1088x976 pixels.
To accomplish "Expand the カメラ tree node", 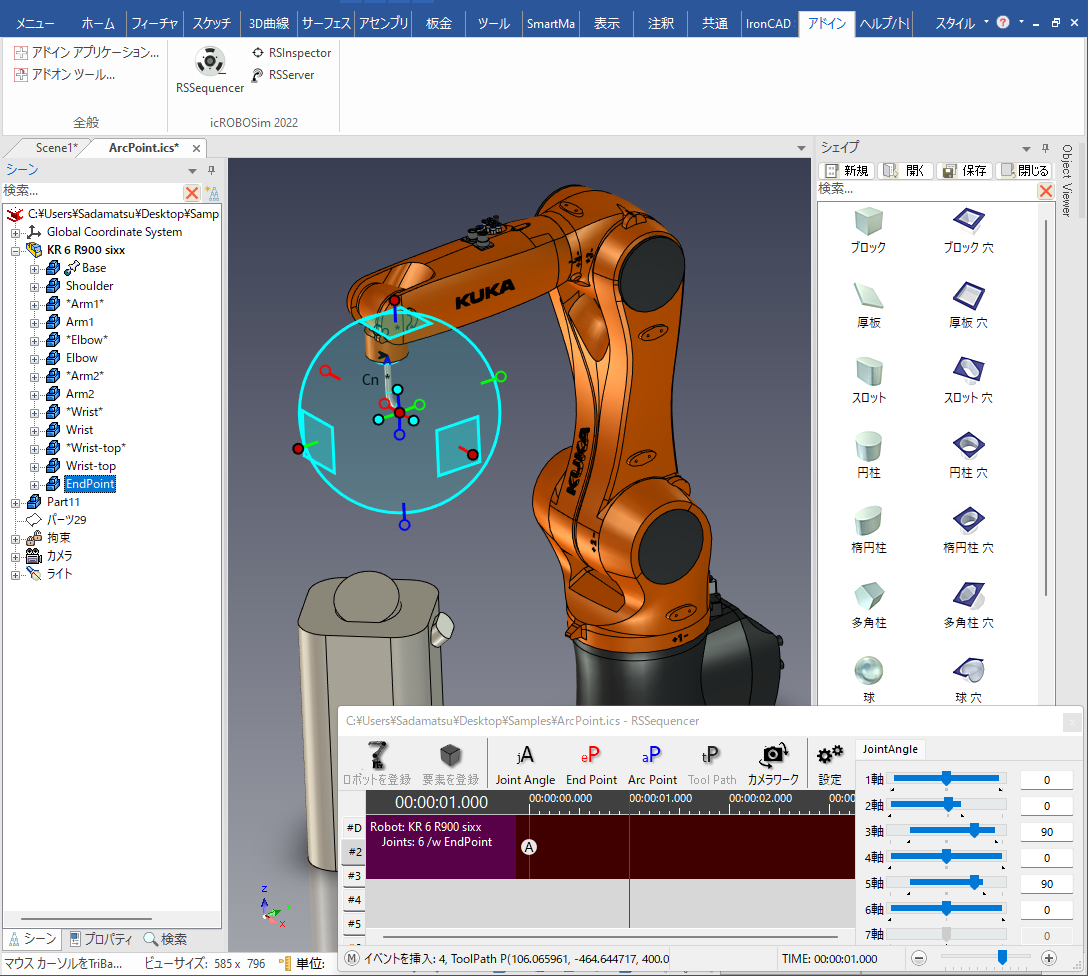I will [x=16, y=556].
